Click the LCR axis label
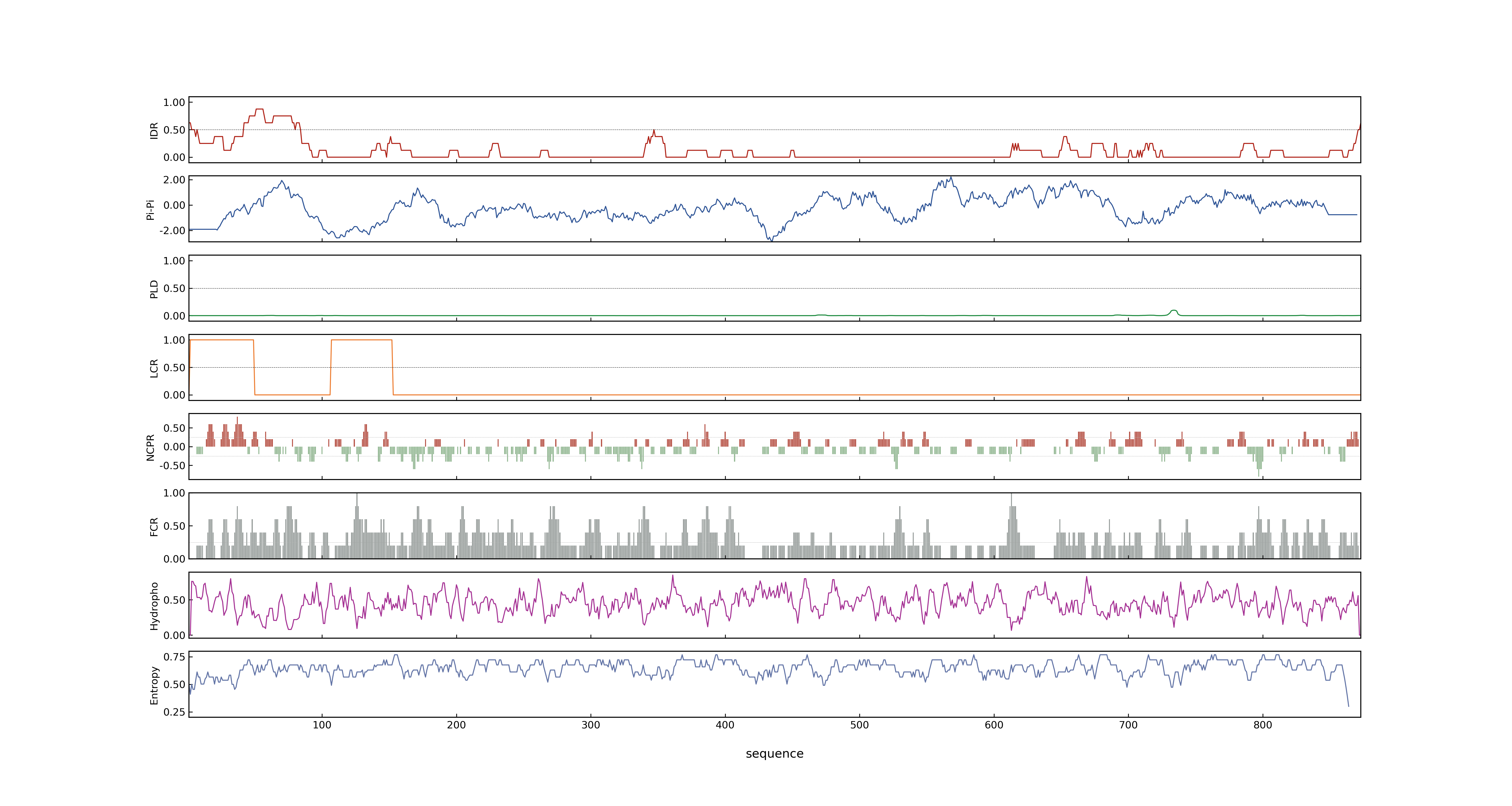The width and height of the screenshot is (1512, 806). click(154, 368)
